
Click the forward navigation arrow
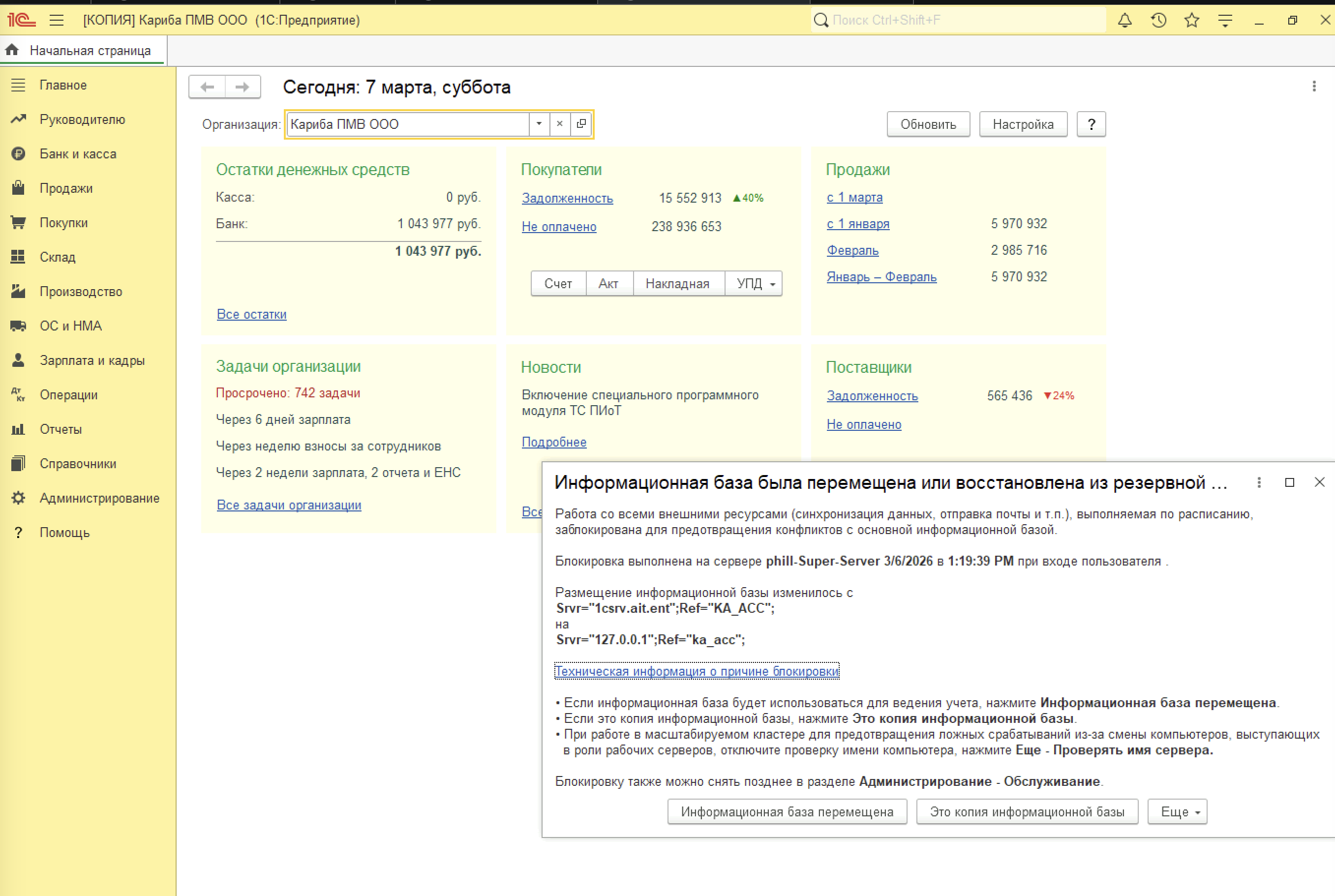(x=243, y=87)
